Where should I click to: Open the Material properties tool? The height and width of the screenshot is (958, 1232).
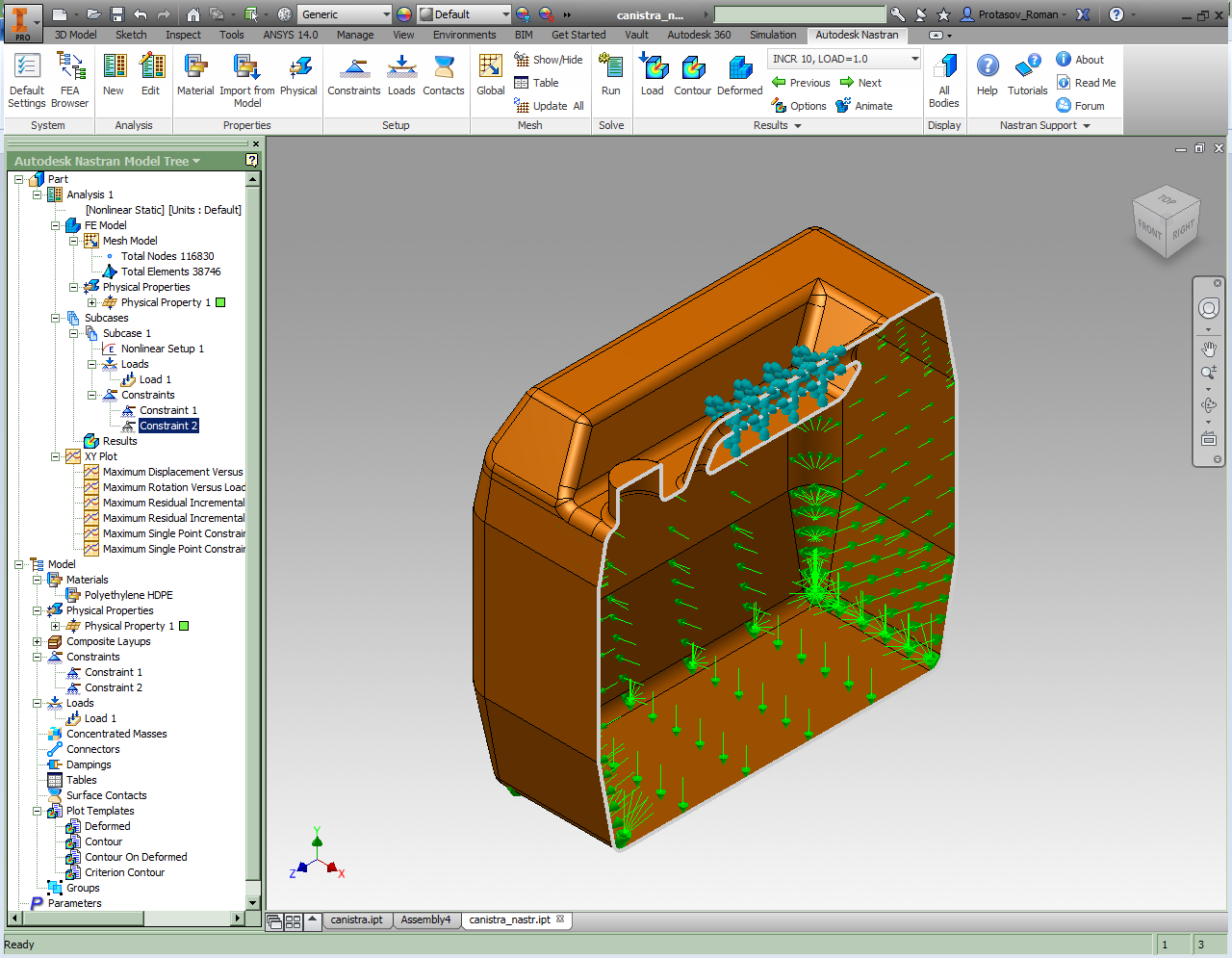[195, 75]
